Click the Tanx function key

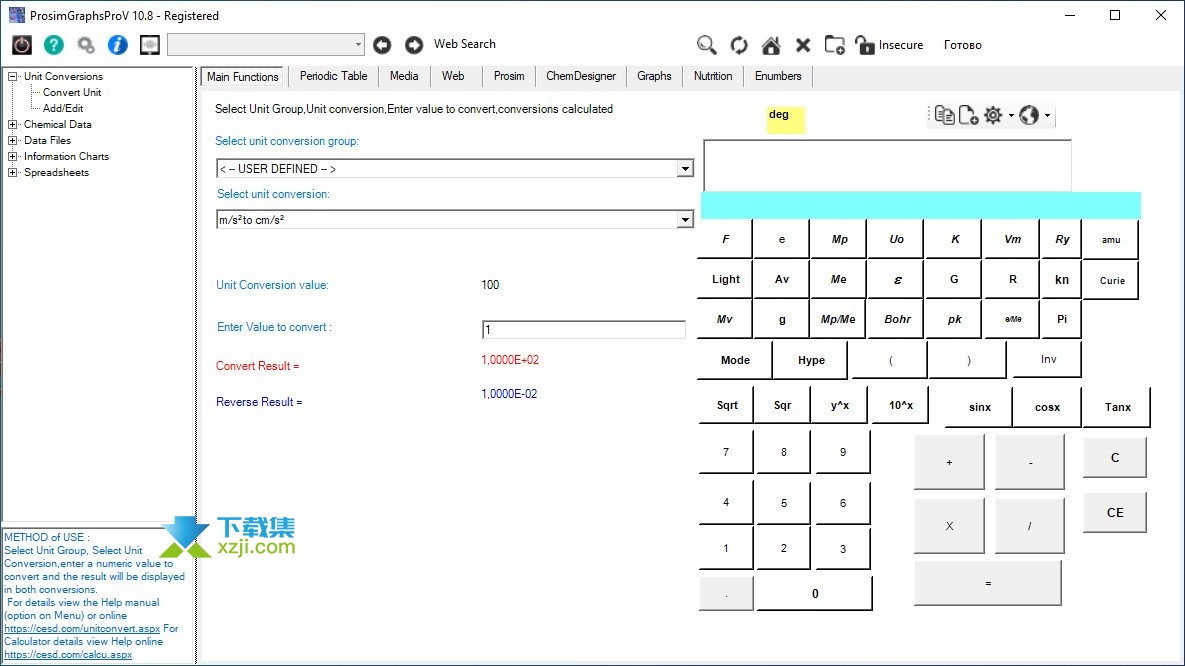[x=1117, y=407]
